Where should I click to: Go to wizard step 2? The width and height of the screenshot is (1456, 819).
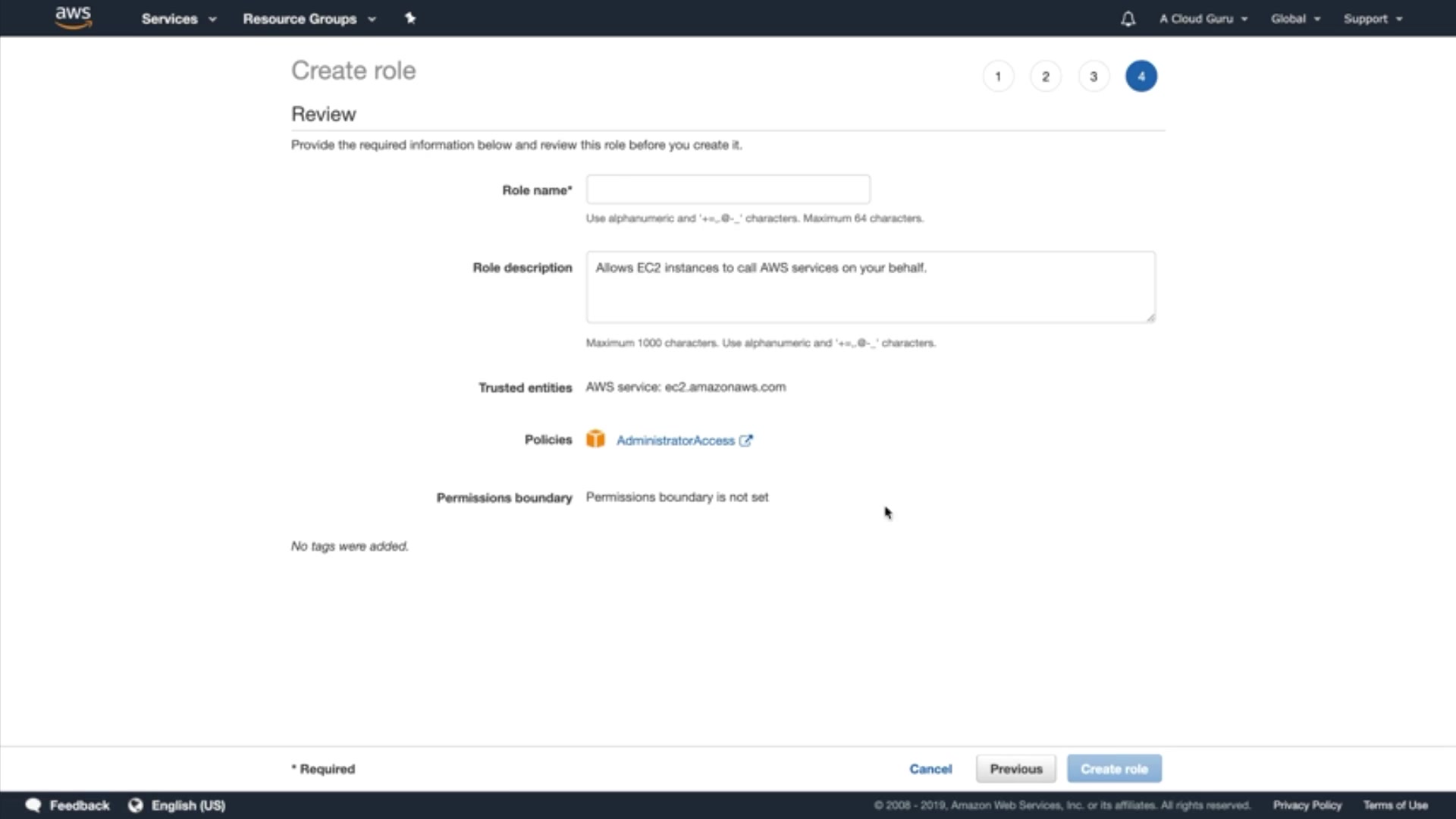coord(1046,77)
